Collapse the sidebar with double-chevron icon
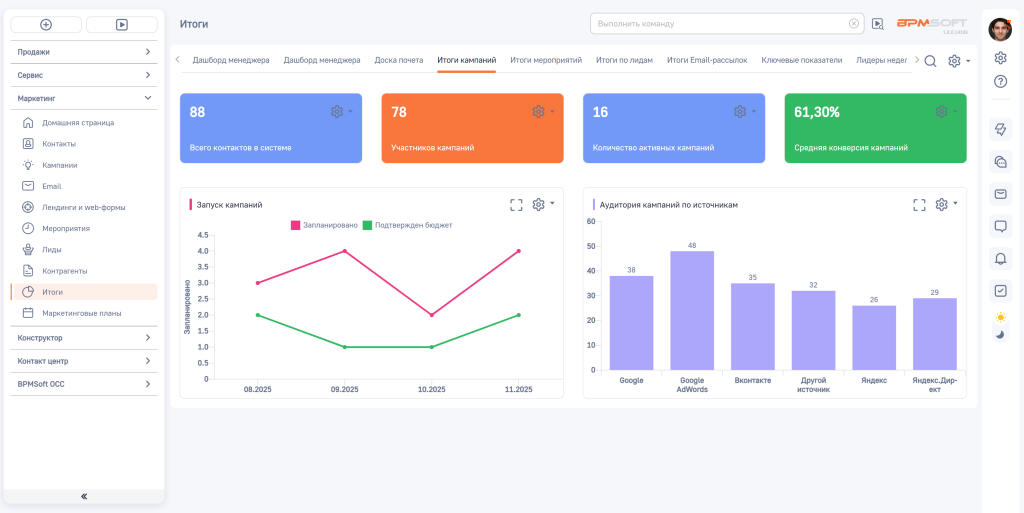Viewport: 1024px width, 513px height. click(84, 496)
